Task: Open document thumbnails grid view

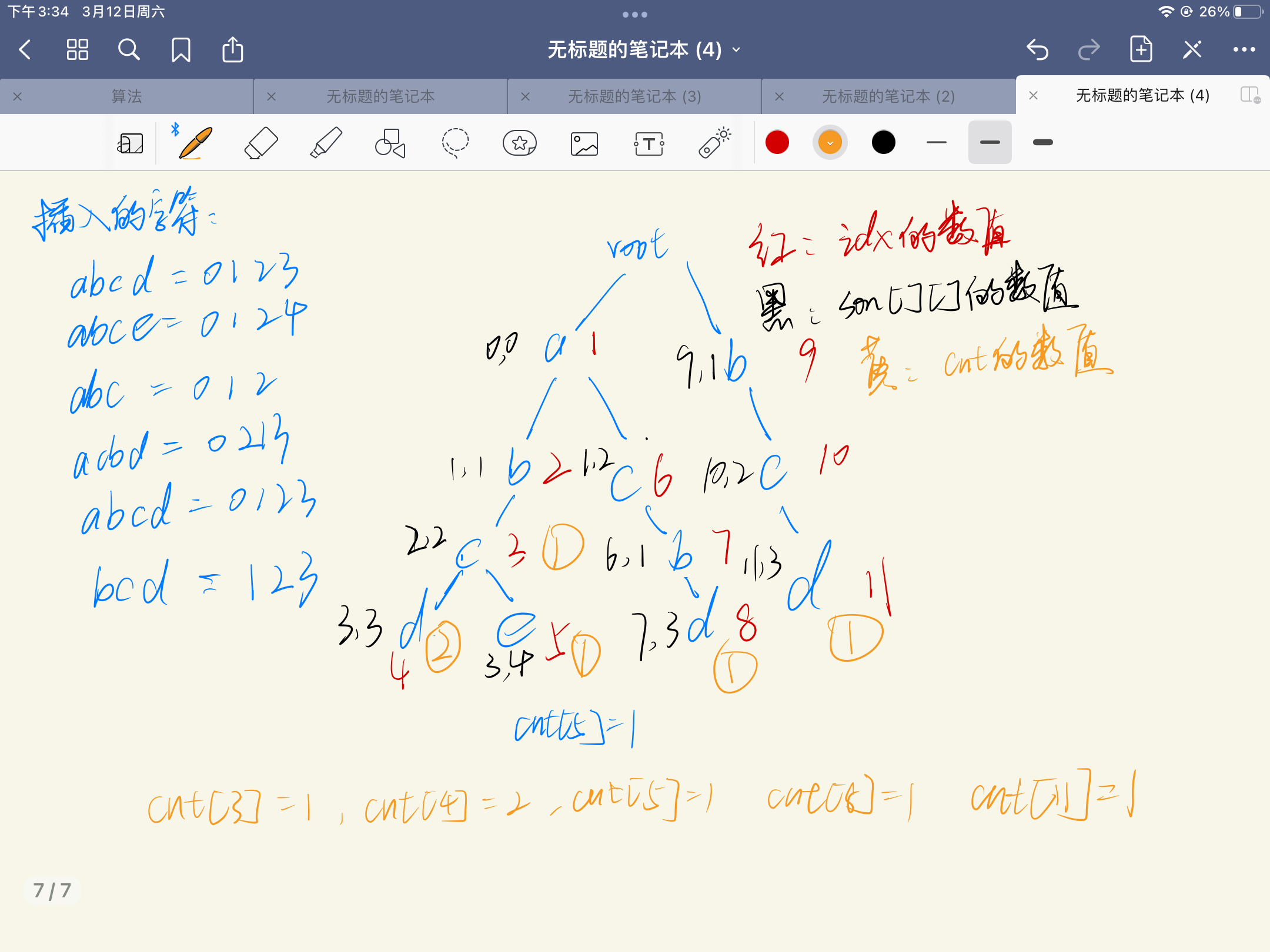Action: pyautogui.click(x=76, y=50)
